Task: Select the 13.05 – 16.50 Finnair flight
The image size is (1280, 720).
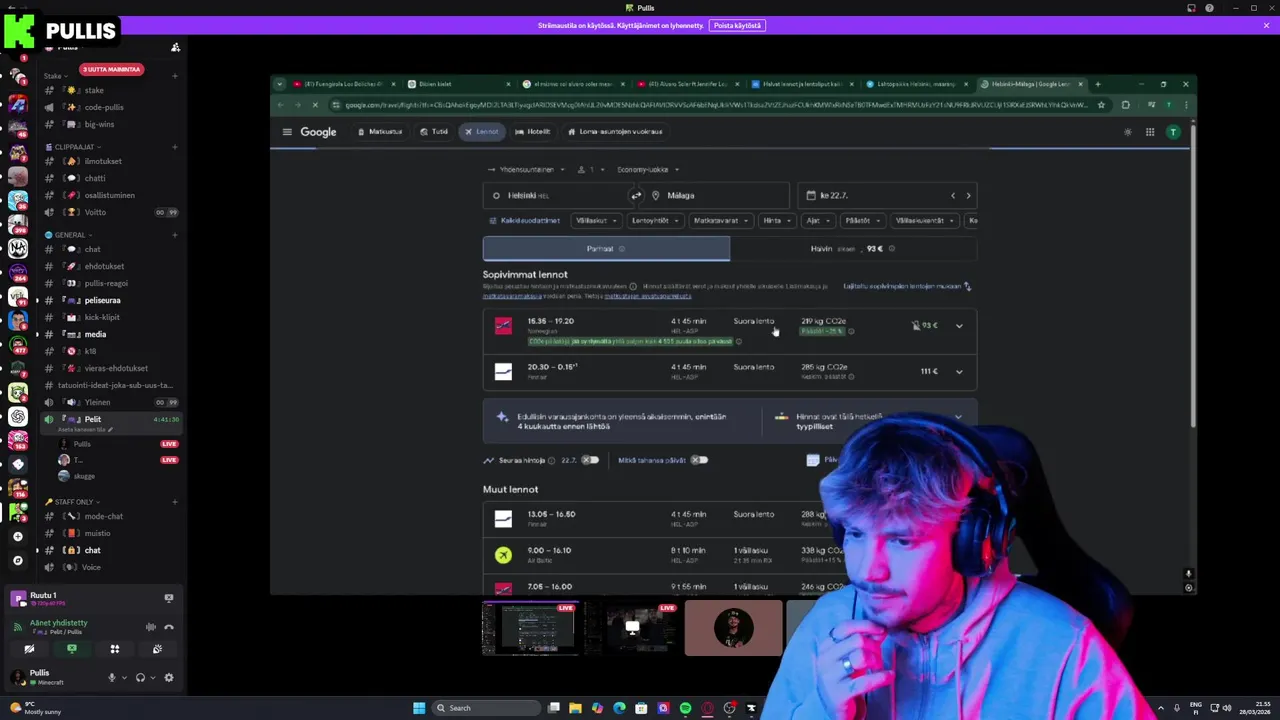Action: (x=730, y=518)
